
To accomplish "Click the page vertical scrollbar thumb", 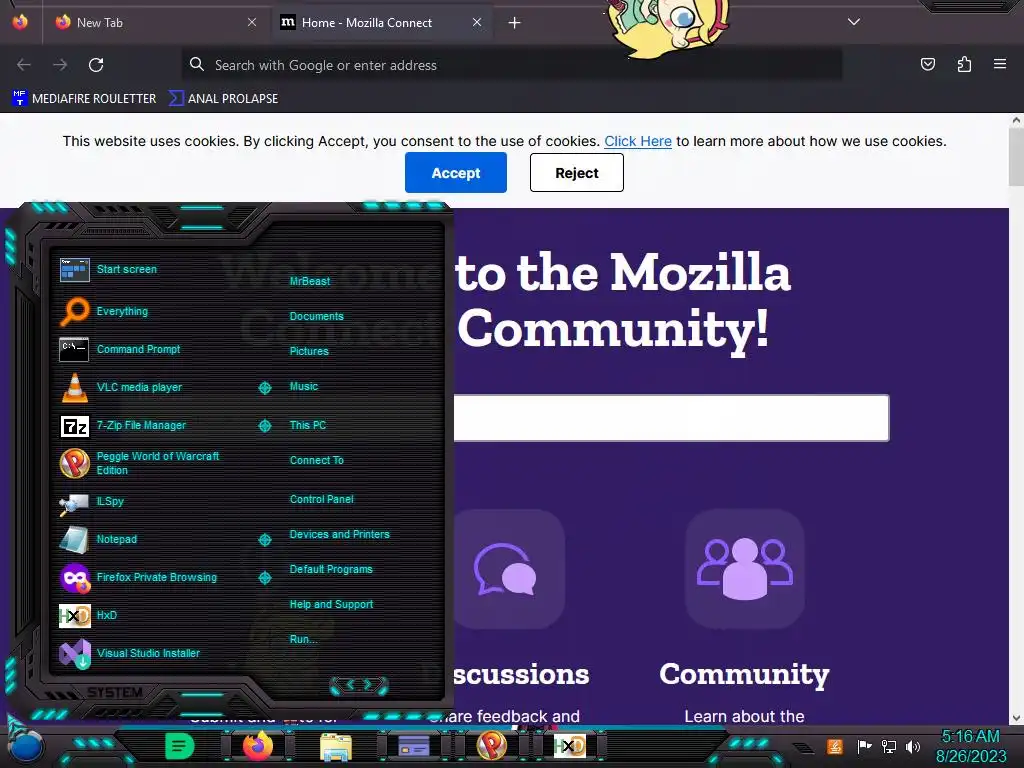I will pos(1016,157).
